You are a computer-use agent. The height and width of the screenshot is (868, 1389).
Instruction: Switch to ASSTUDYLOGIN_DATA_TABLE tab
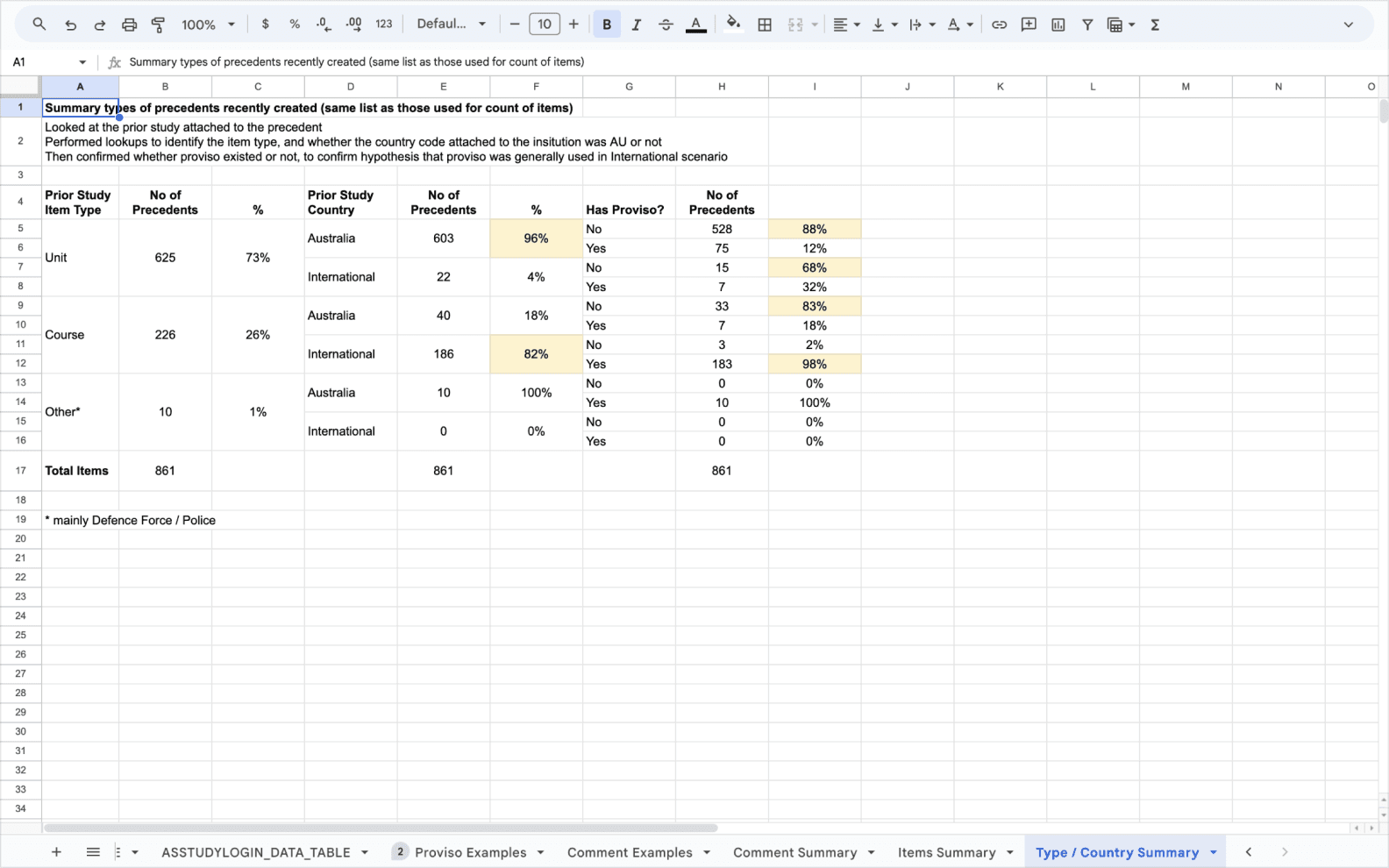tap(255, 852)
